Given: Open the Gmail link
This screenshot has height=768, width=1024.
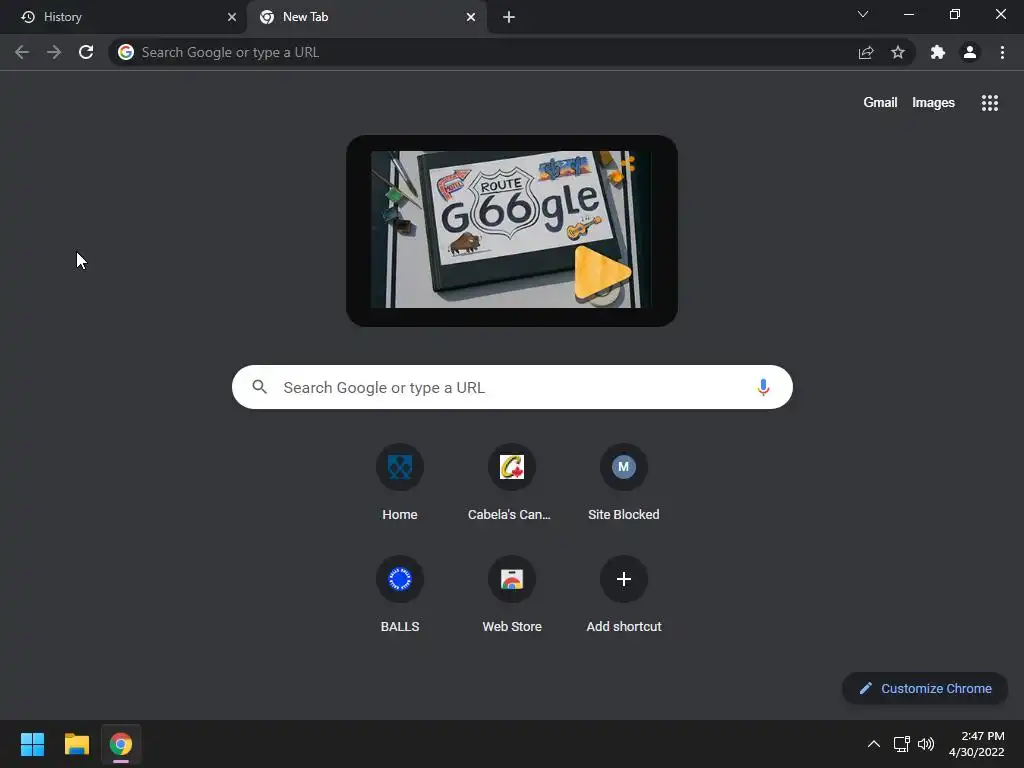Looking at the screenshot, I should click(880, 103).
